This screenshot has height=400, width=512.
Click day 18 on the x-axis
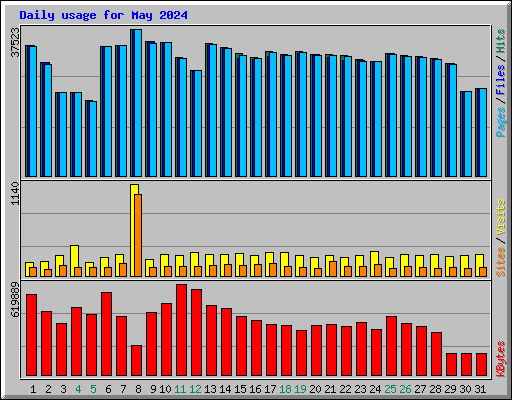point(285,389)
